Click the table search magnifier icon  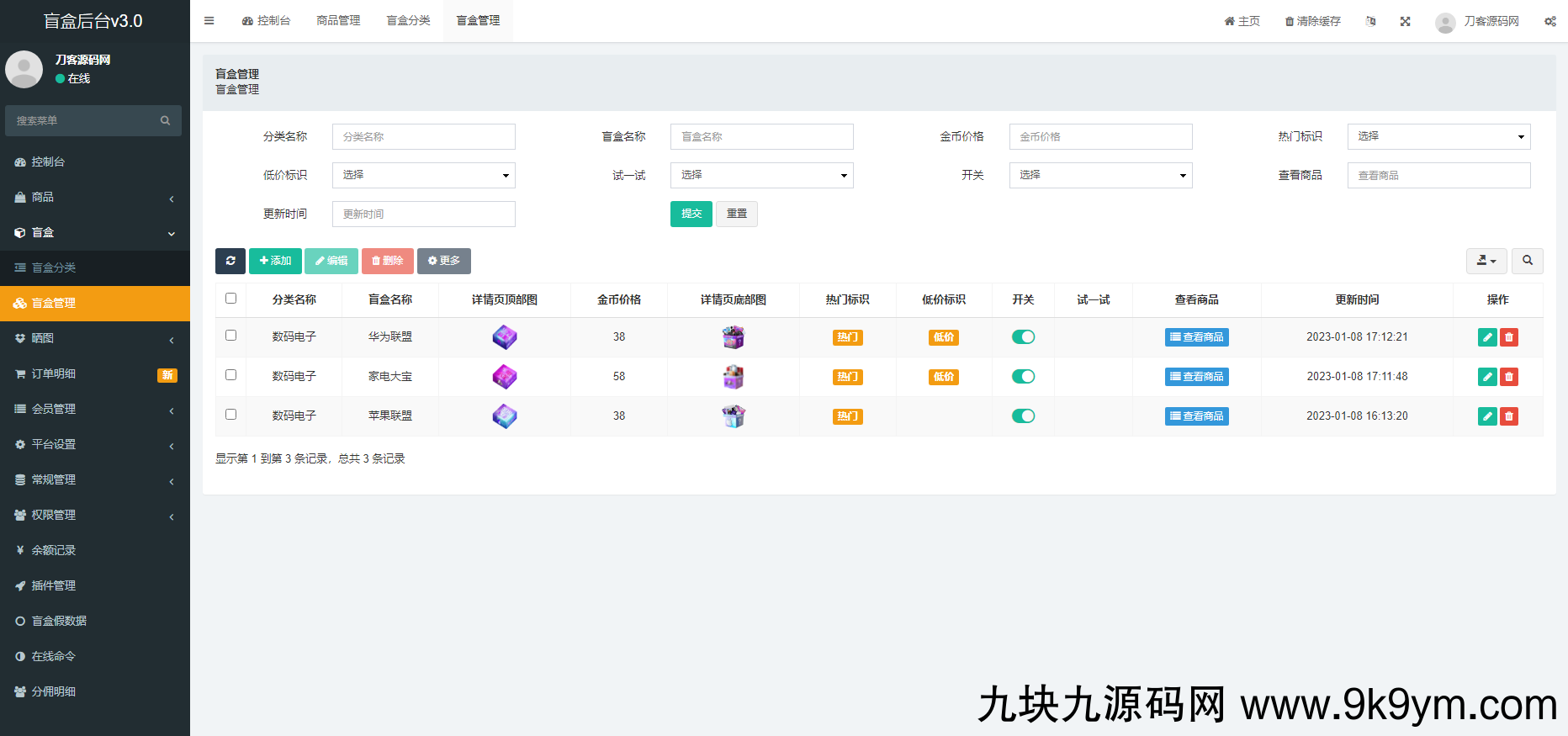click(1527, 261)
